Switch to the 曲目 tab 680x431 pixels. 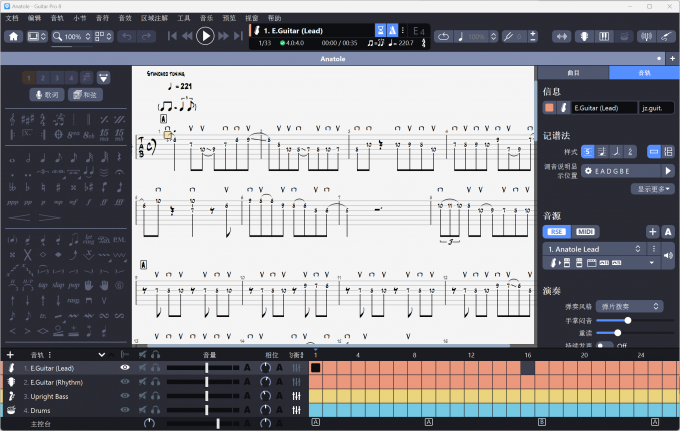coord(573,73)
